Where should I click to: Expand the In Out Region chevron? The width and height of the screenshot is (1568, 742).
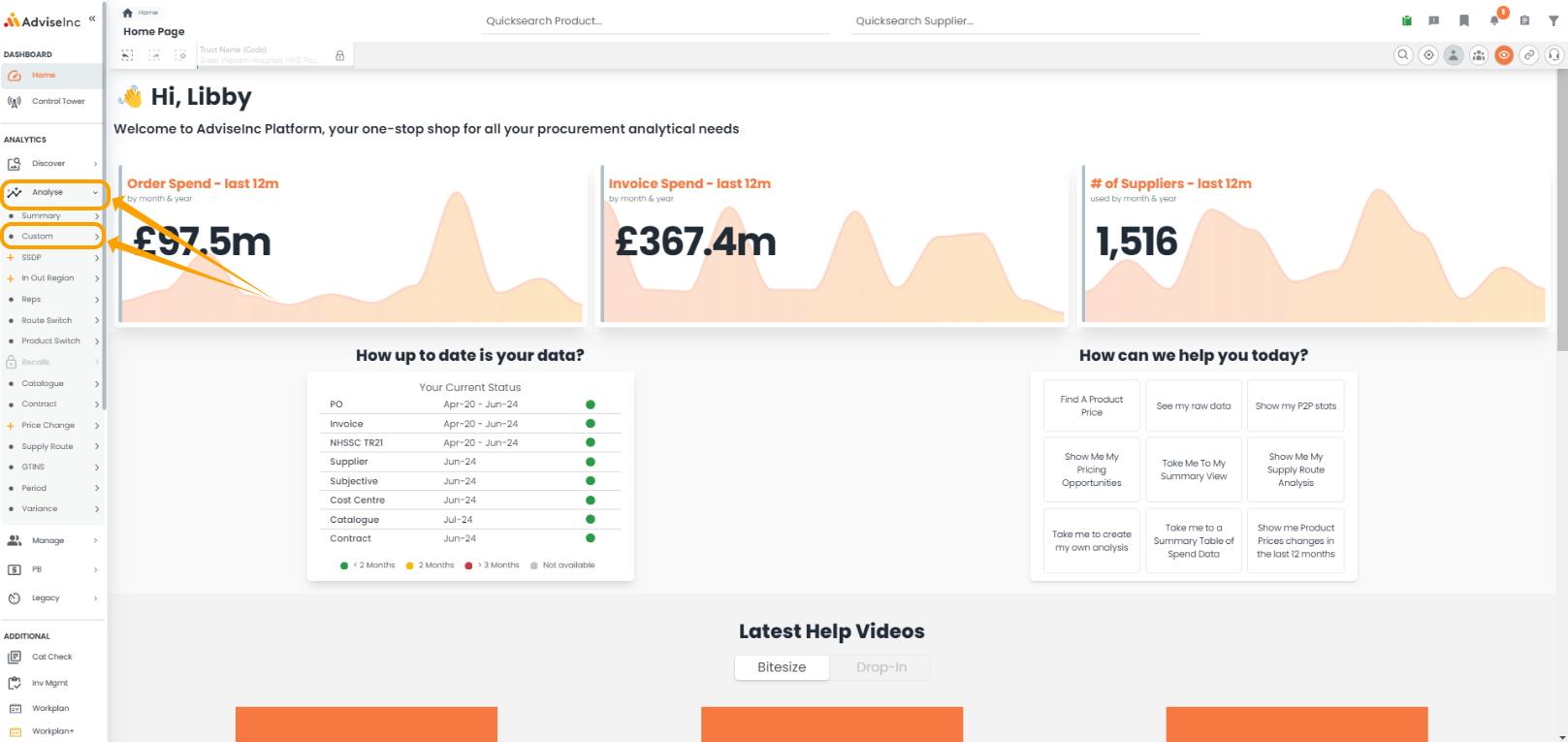click(x=97, y=278)
